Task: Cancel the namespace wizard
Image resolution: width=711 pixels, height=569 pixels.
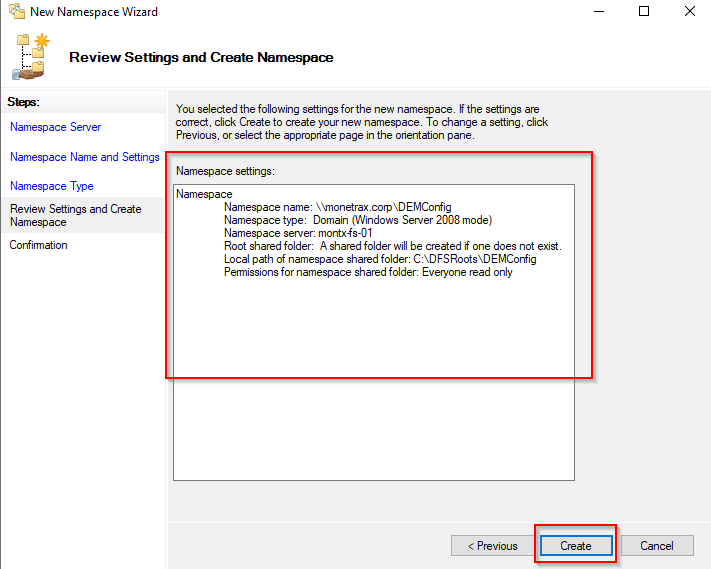Action: pos(657,546)
